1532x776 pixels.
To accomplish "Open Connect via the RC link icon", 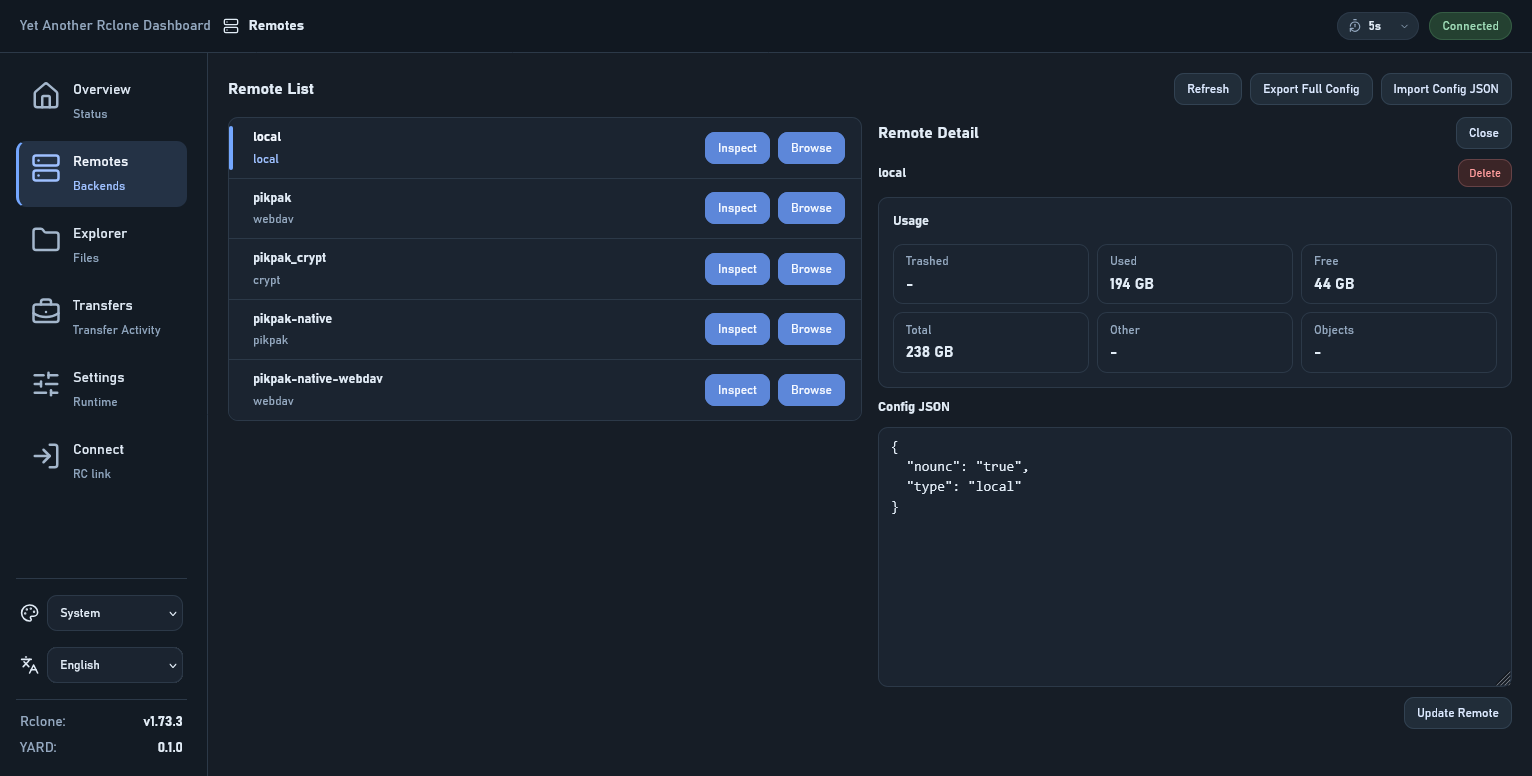I will tap(46, 456).
